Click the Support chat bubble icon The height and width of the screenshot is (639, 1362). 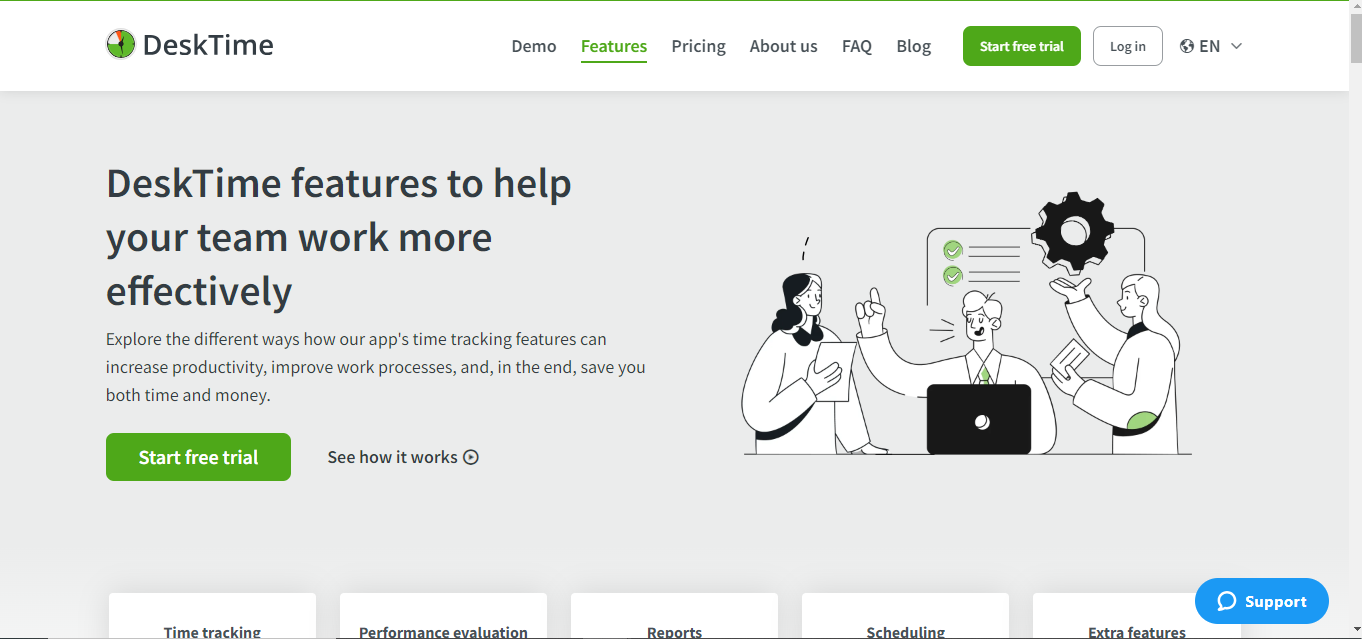coord(1226,601)
